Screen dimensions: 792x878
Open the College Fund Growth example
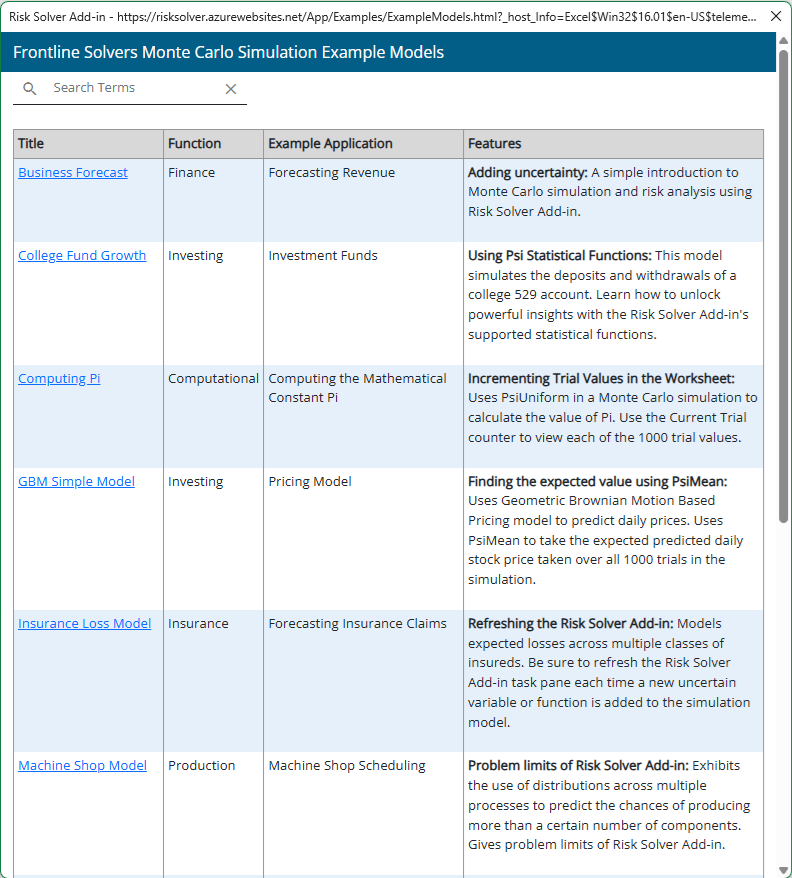click(82, 255)
